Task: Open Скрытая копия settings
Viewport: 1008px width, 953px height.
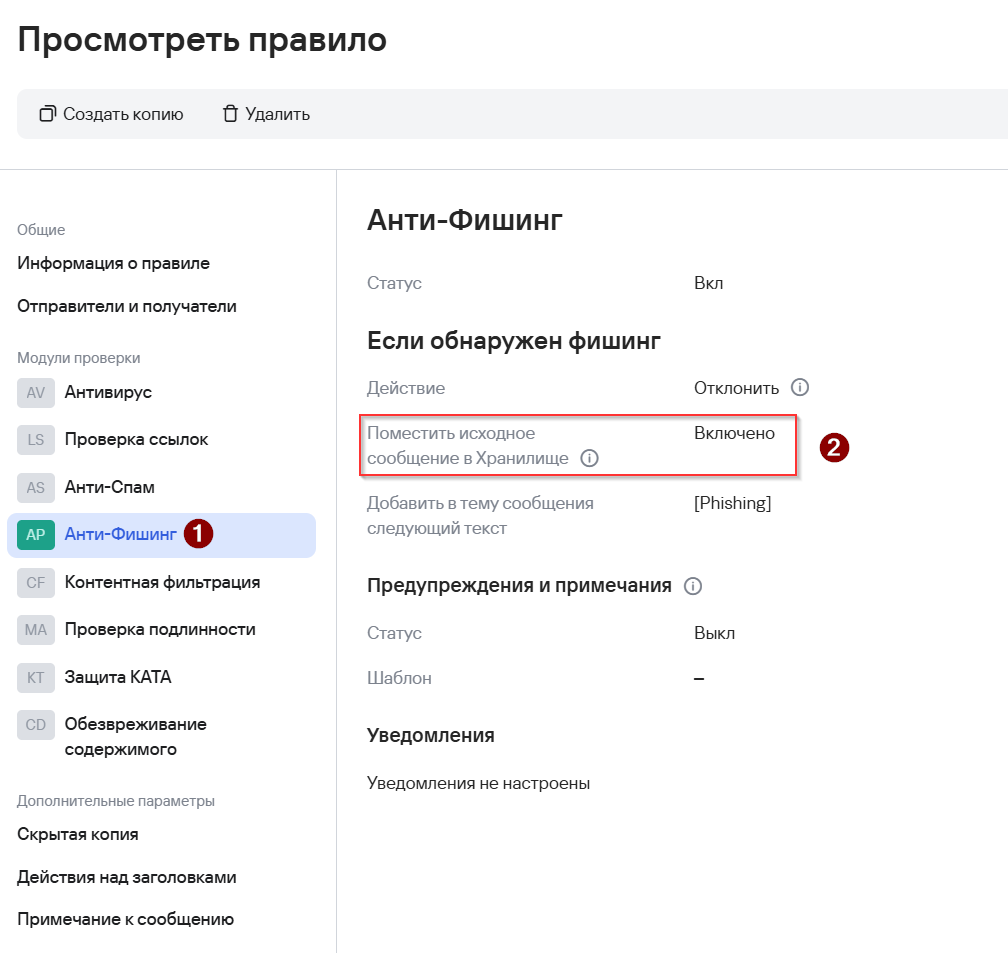Action: 78,834
